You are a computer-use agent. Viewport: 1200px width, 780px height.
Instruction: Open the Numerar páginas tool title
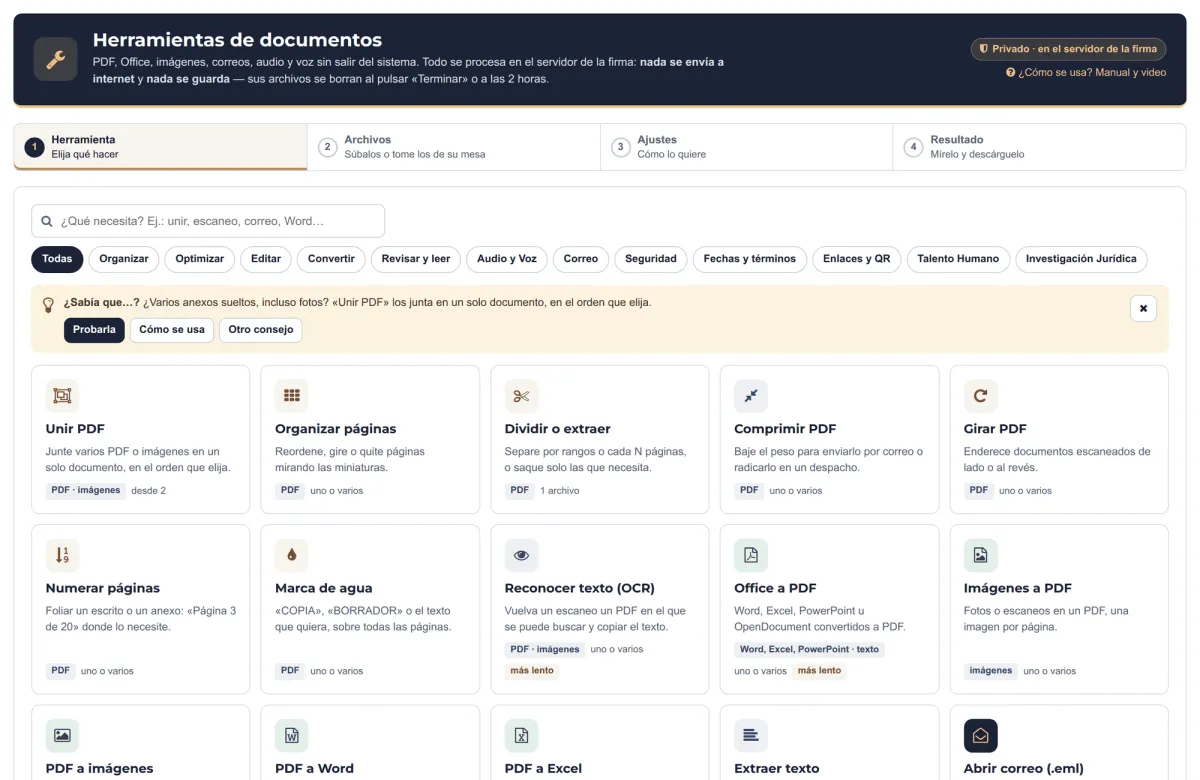(x=103, y=588)
